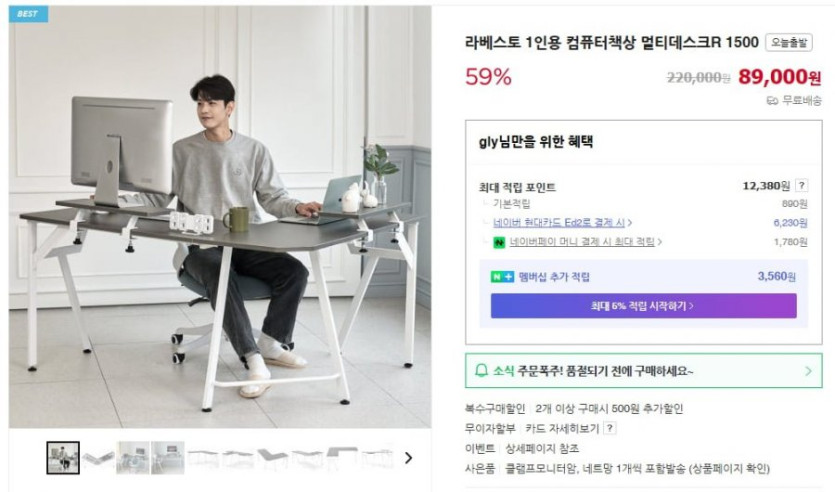This screenshot has width=835, height=492.
Task: Click the blue BEST badge on product image
Action: click(28, 14)
